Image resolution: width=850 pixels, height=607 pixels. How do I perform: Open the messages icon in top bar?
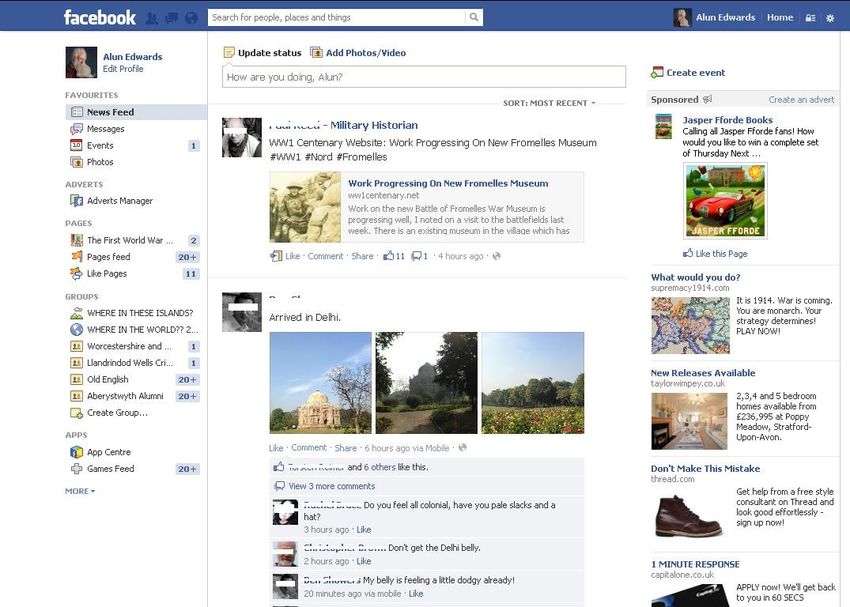tap(171, 18)
